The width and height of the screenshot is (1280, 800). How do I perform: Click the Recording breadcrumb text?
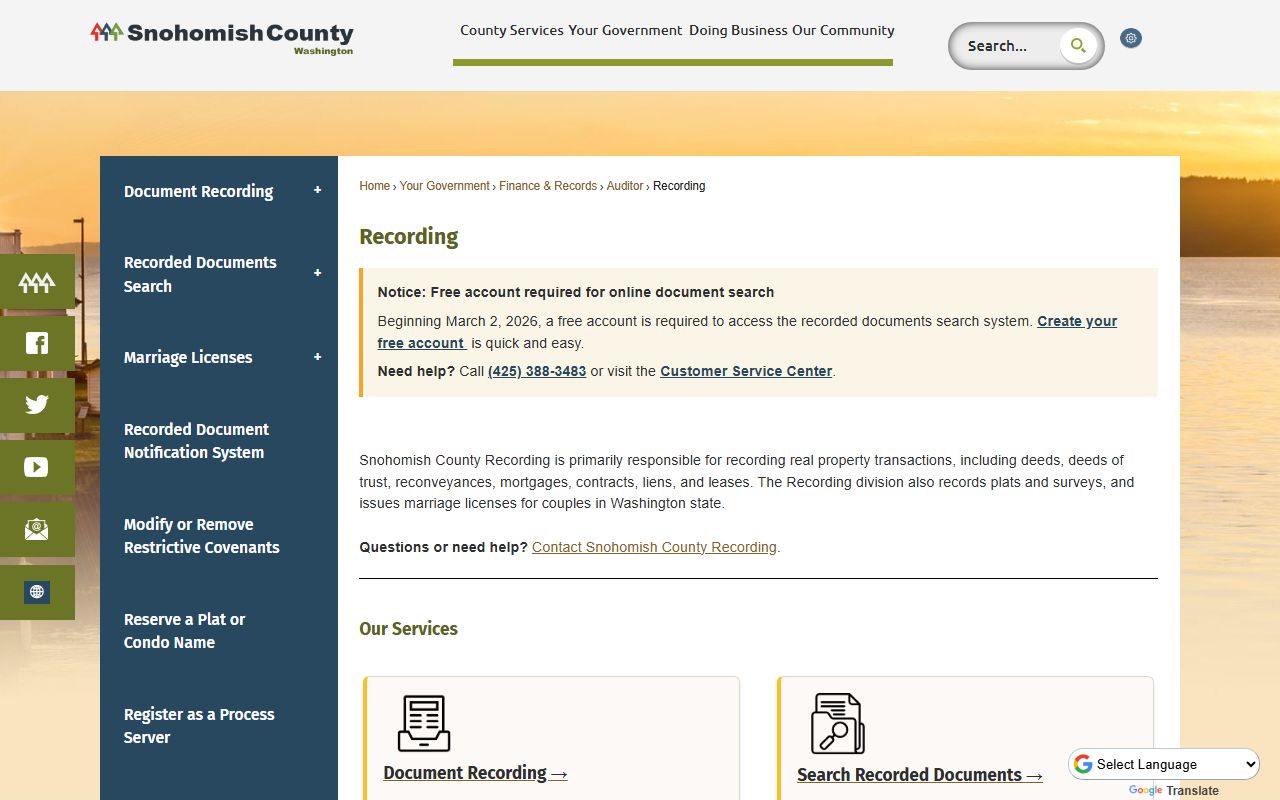click(679, 186)
